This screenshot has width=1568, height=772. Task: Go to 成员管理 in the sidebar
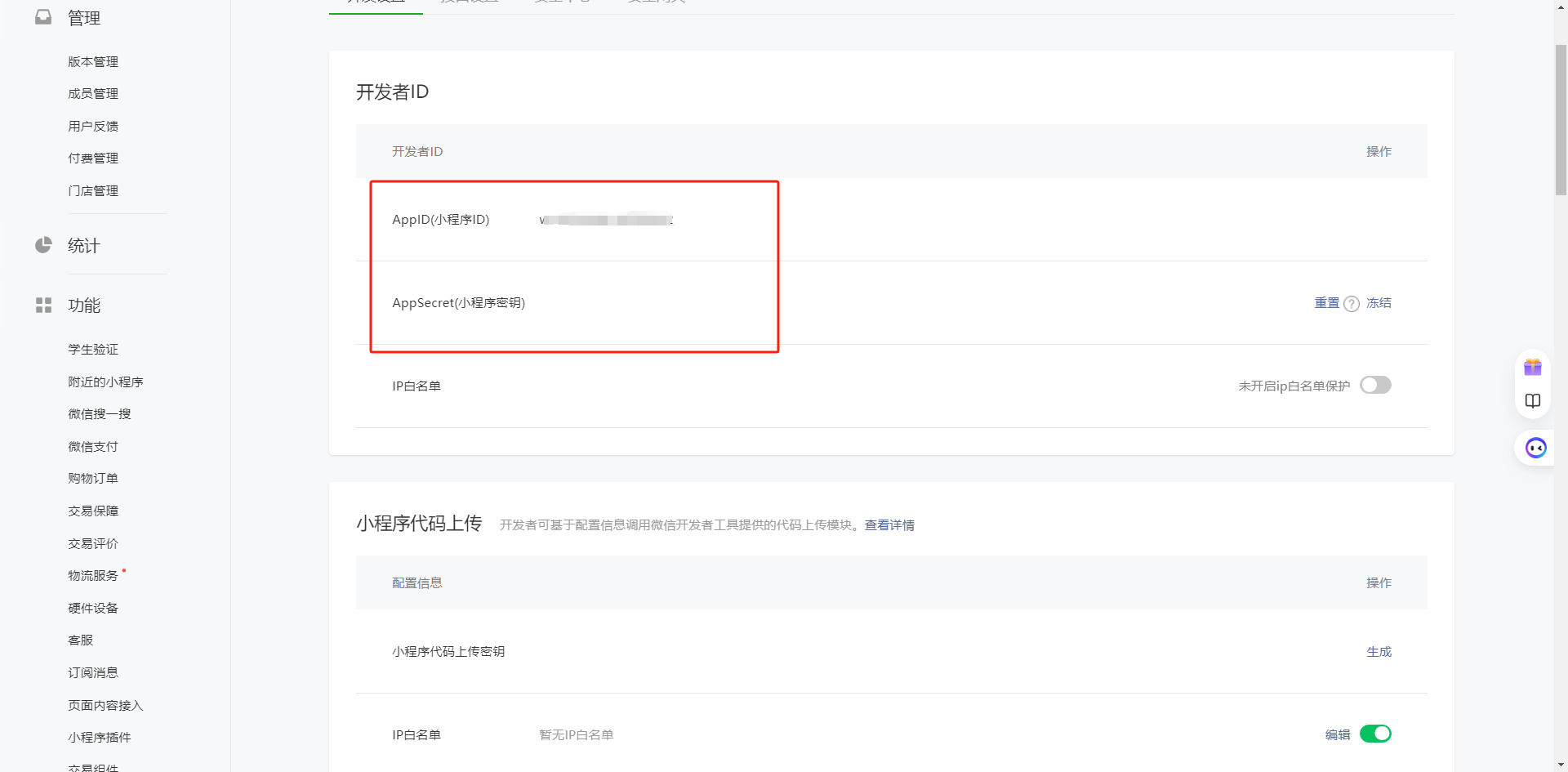[93, 94]
